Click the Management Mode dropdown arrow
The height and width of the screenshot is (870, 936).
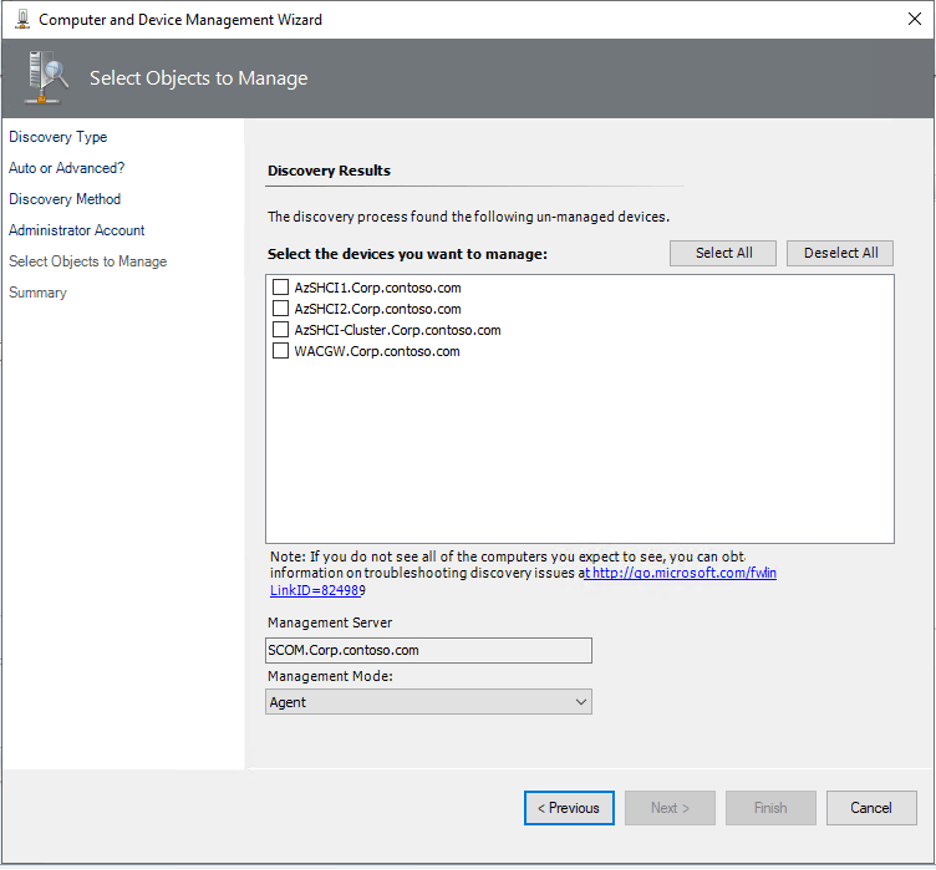point(581,702)
